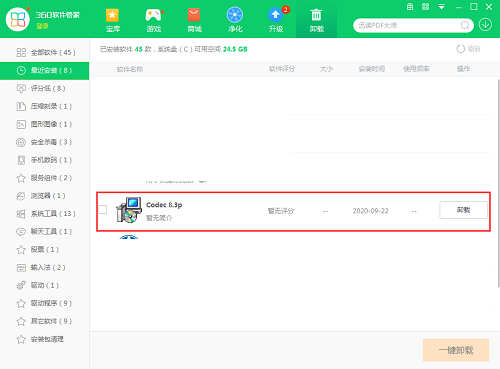Click the search magnifier icon
The height and width of the screenshot is (369, 500).
pyautogui.click(x=465, y=25)
